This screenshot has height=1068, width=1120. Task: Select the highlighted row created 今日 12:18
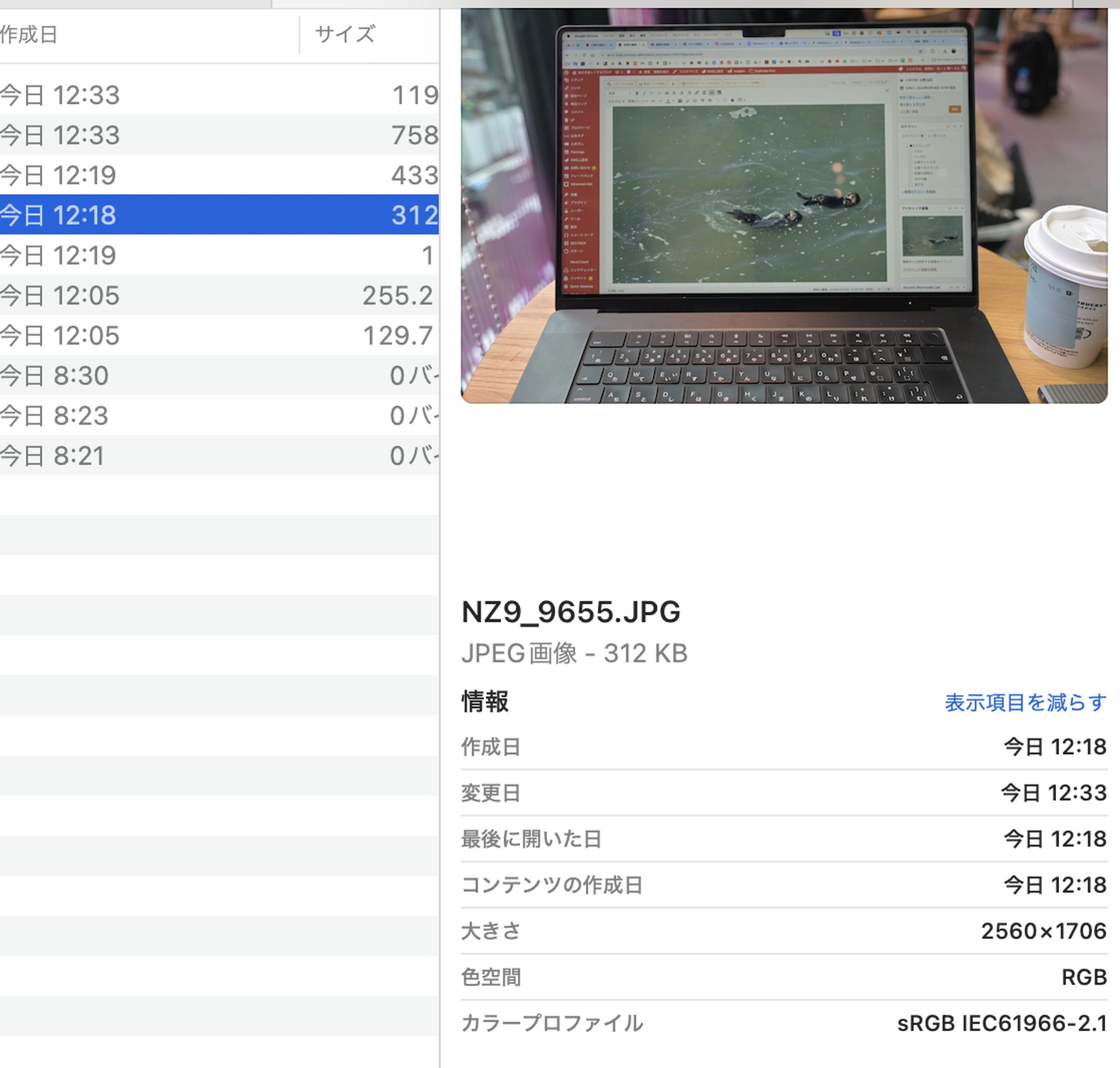coord(219,215)
